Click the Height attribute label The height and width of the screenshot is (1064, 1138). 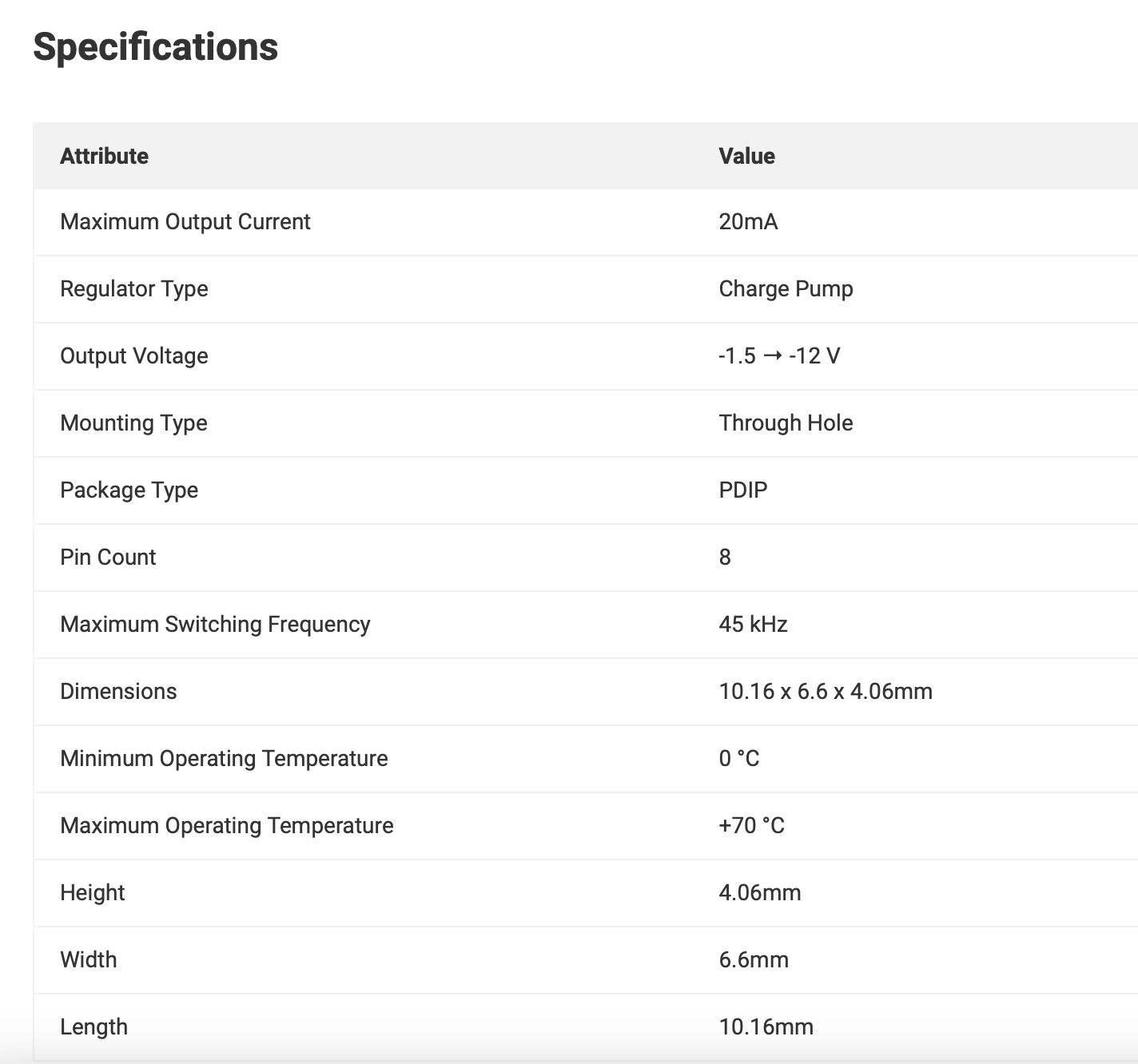(93, 893)
